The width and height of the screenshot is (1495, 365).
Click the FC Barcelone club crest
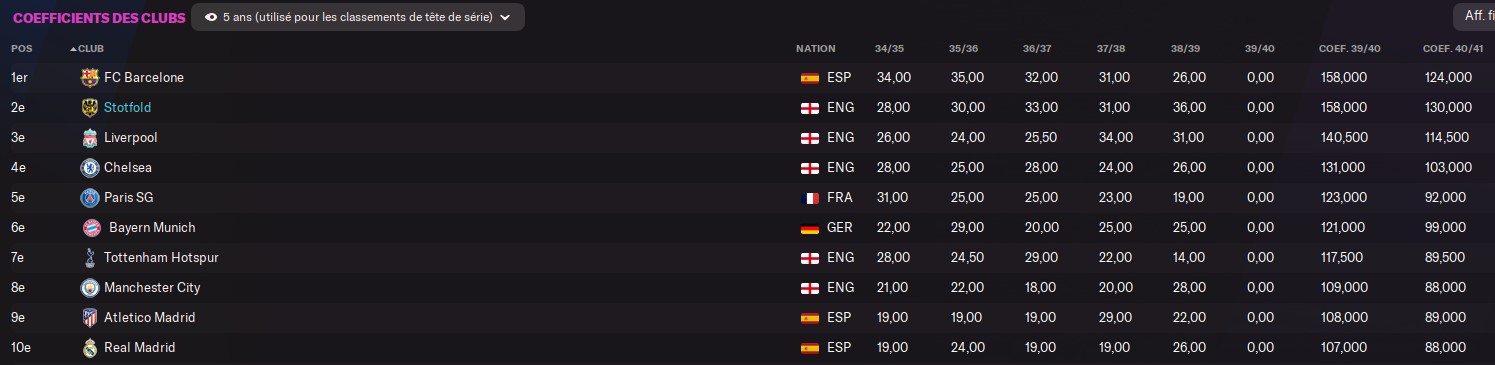click(x=89, y=77)
